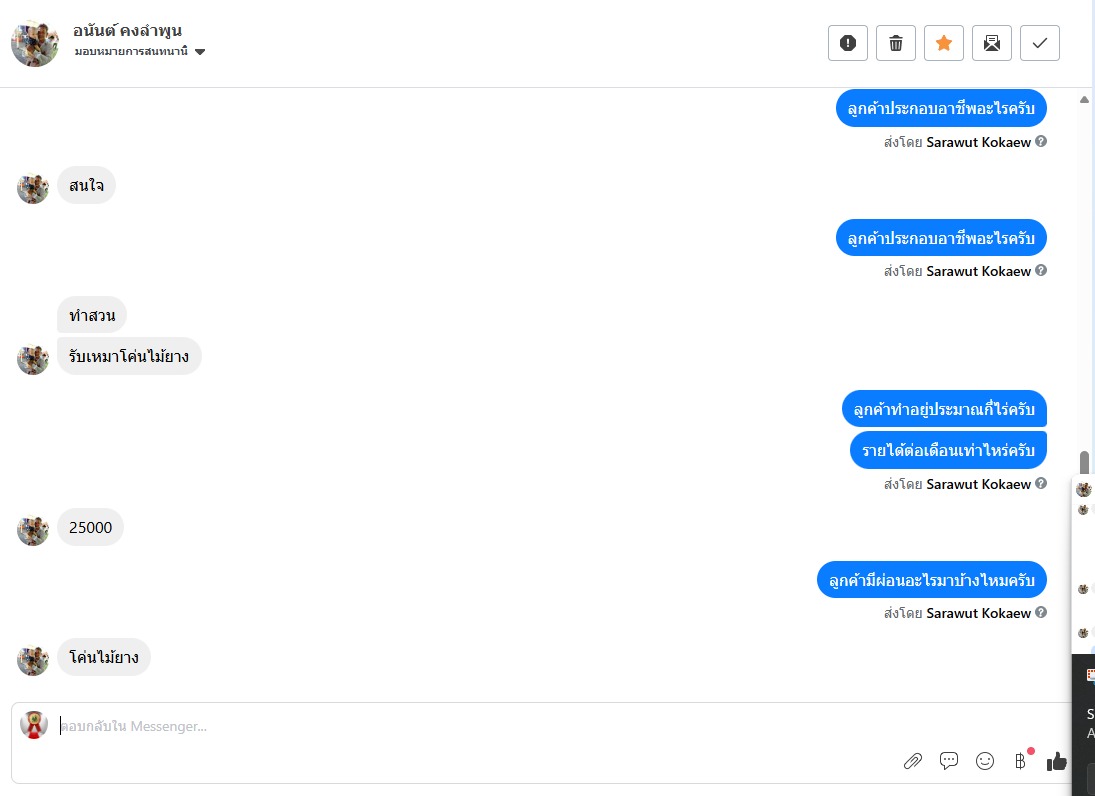Open the emoji picker smiley icon
Image resolution: width=1095 pixels, height=796 pixels.
pyautogui.click(x=985, y=761)
